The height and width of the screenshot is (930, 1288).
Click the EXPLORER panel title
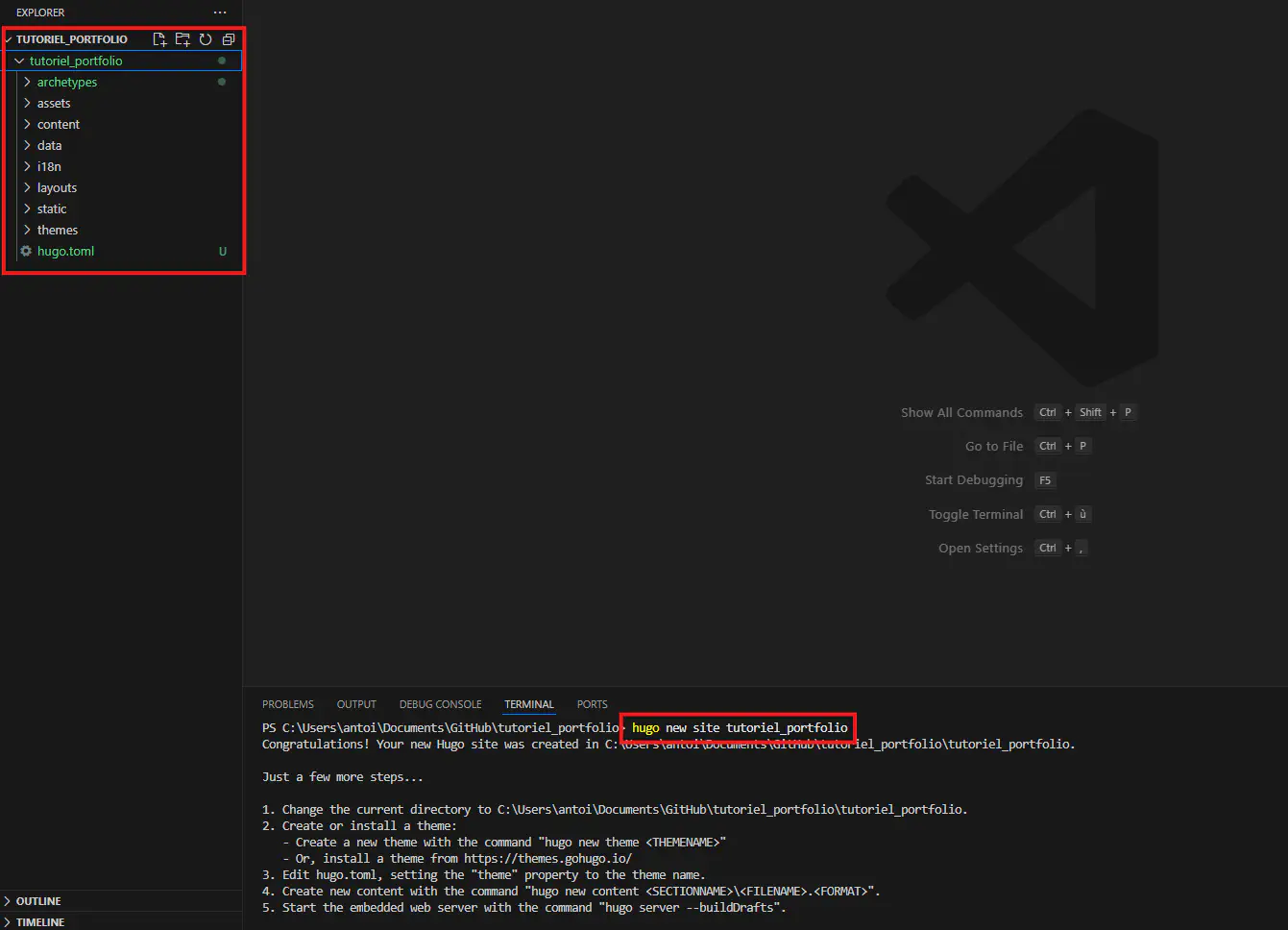click(40, 12)
